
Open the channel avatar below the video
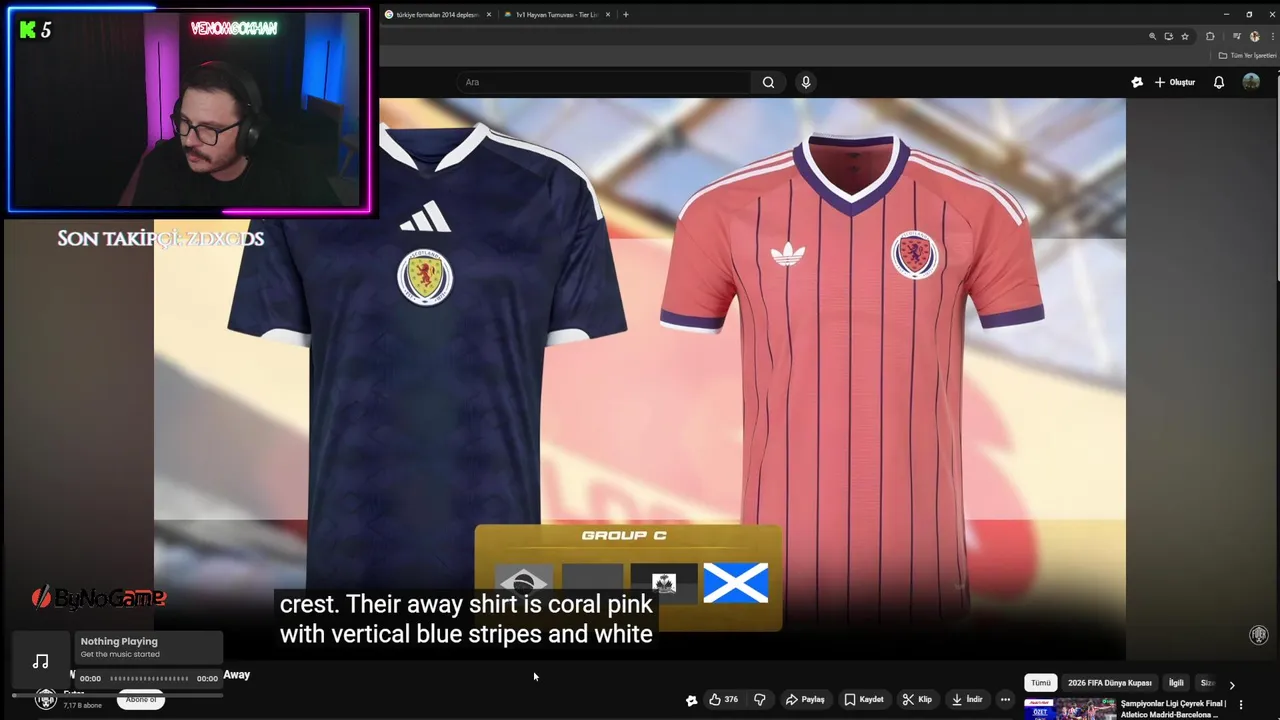point(45,699)
